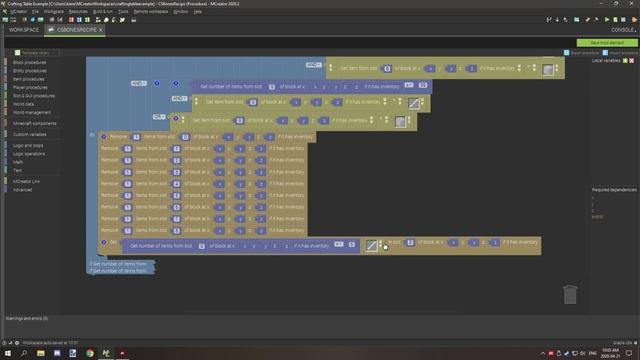
Task: Open World management category
Action: pyautogui.click(x=32, y=113)
